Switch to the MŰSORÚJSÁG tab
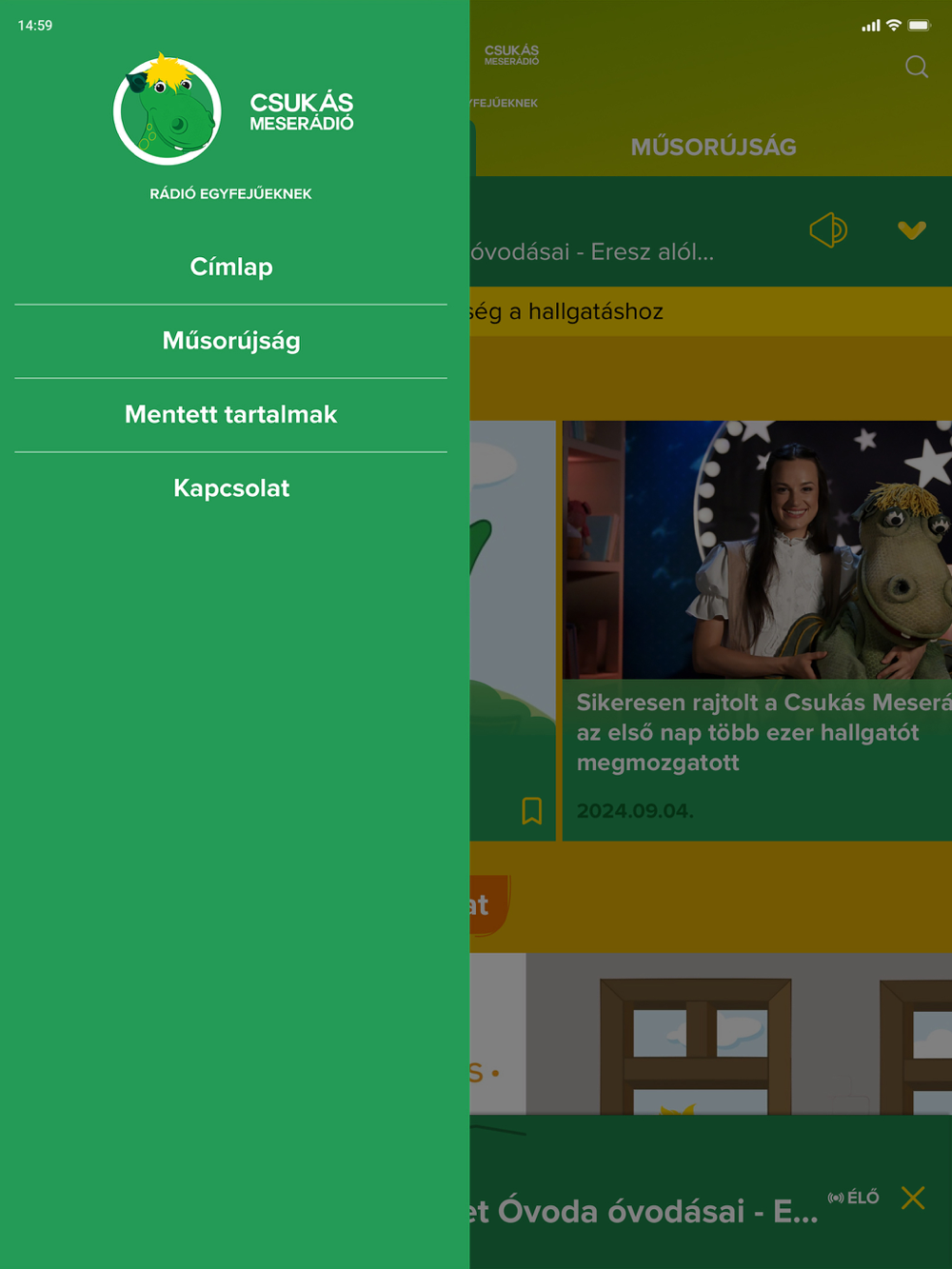Viewport: 952px width, 1269px height. [x=713, y=147]
